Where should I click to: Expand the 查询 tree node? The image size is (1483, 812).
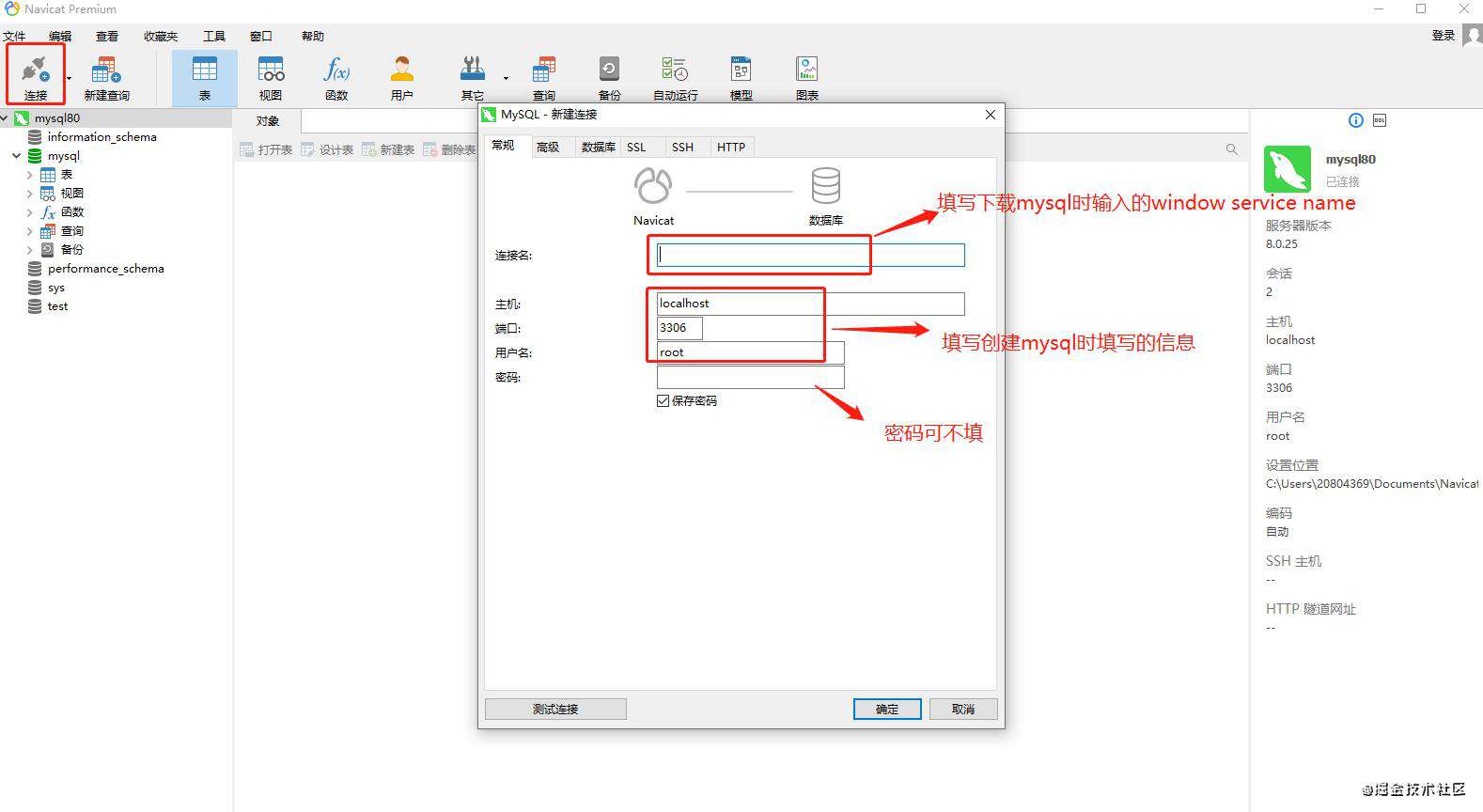coord(29,231)
